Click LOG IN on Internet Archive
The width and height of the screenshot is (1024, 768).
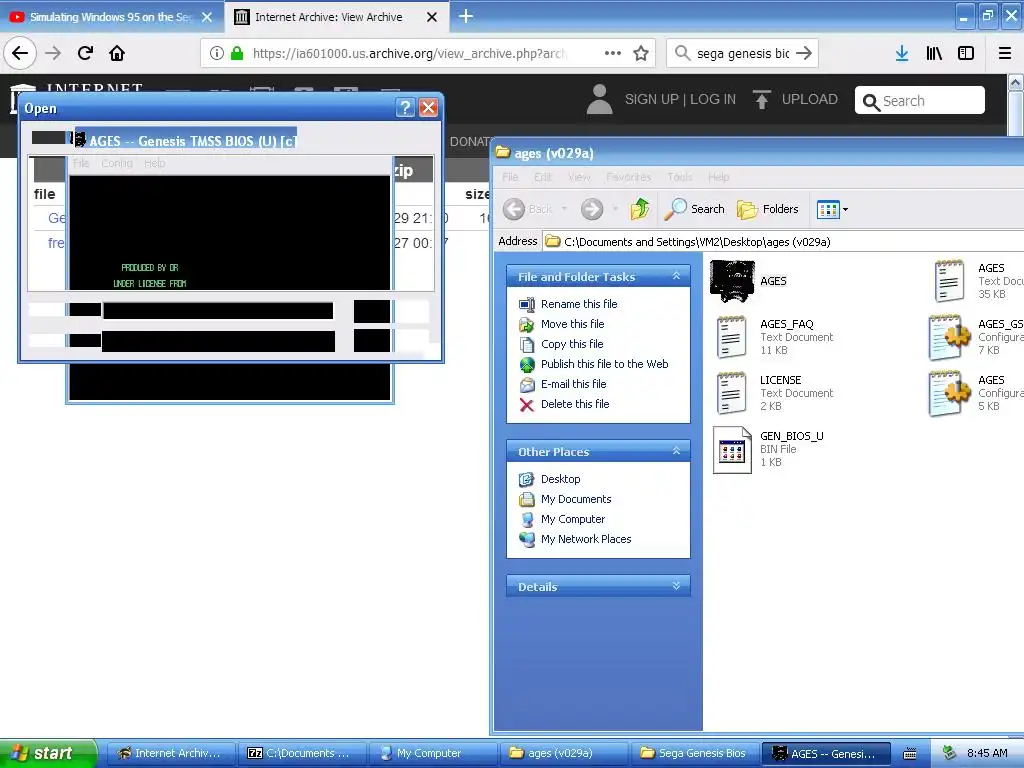713,99
